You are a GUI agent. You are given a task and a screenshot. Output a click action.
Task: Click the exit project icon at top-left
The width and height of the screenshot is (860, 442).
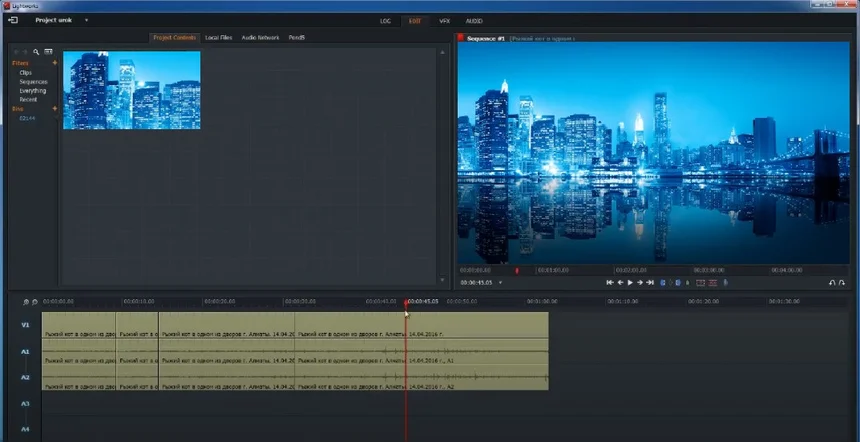[13, 20]
